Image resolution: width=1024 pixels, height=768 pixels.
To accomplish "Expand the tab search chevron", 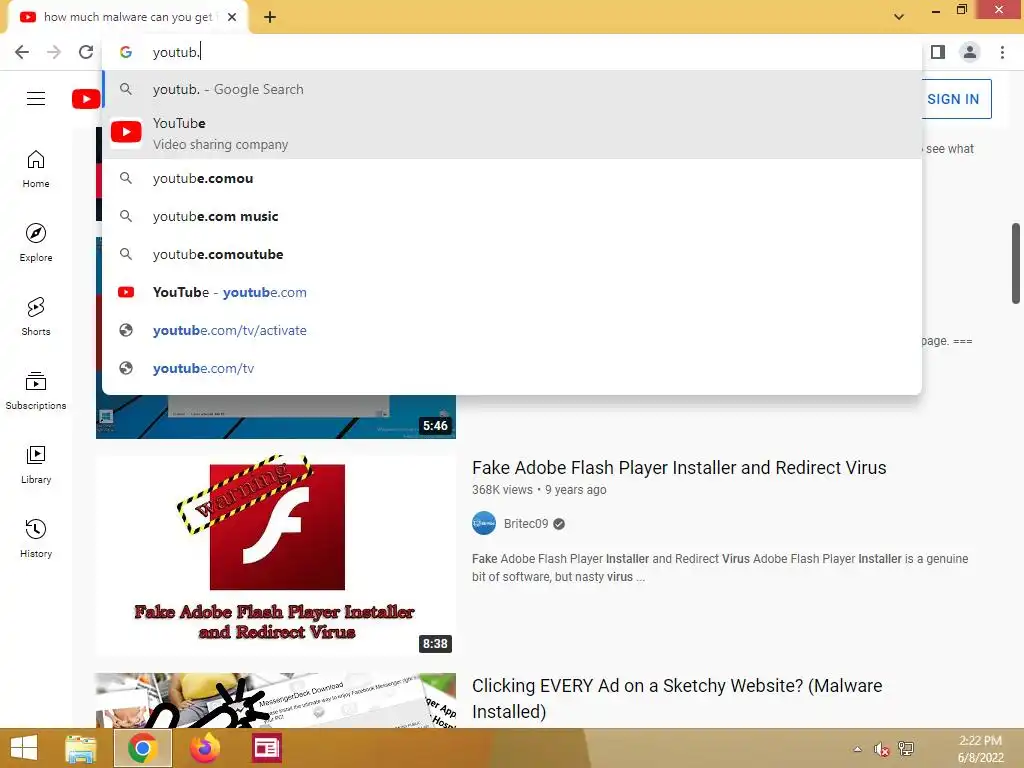I will [x=899, y=17].
